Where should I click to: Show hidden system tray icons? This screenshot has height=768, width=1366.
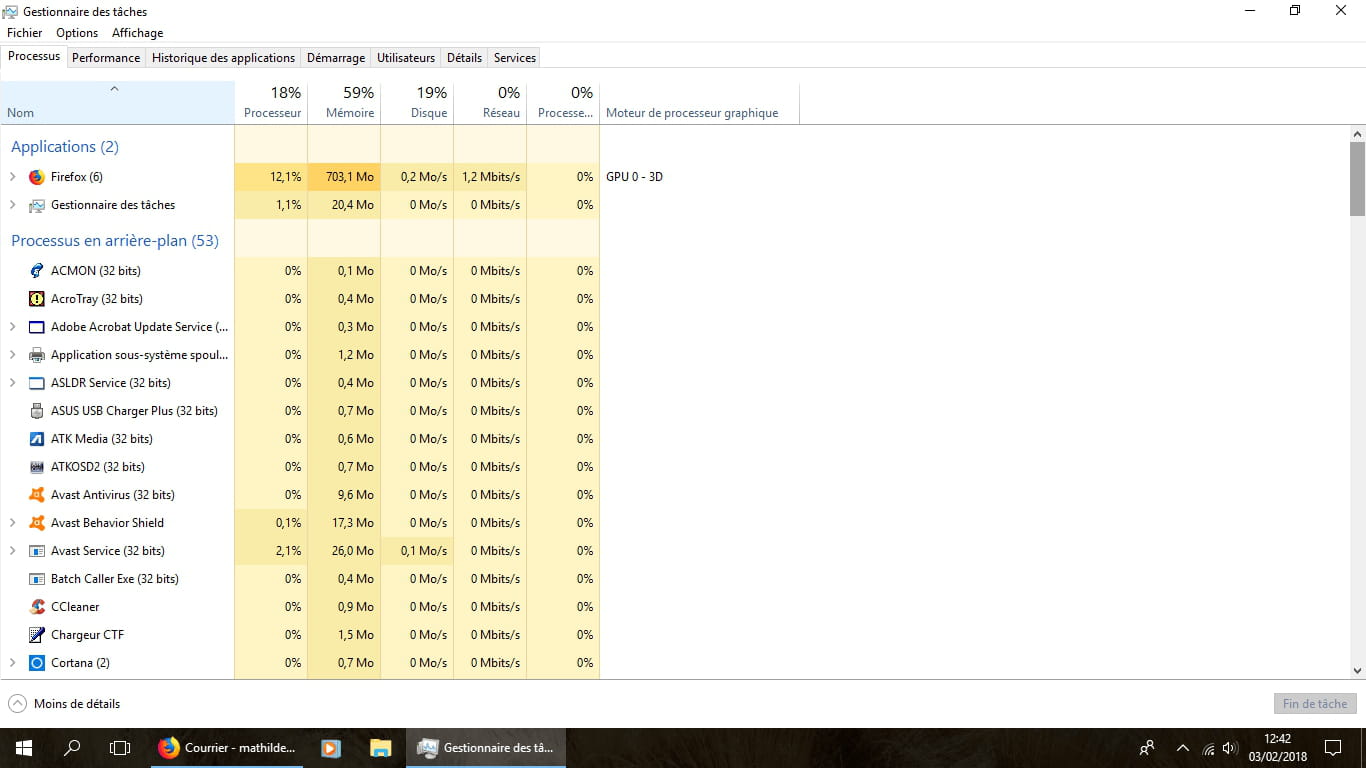coord(1183,748)
